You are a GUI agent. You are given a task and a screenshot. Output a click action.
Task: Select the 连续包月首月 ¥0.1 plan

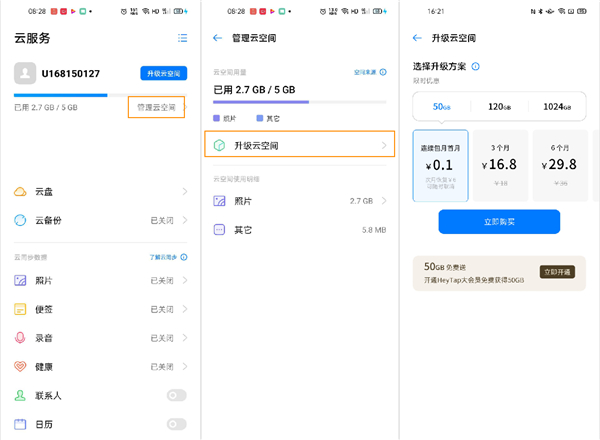[440, 166]
